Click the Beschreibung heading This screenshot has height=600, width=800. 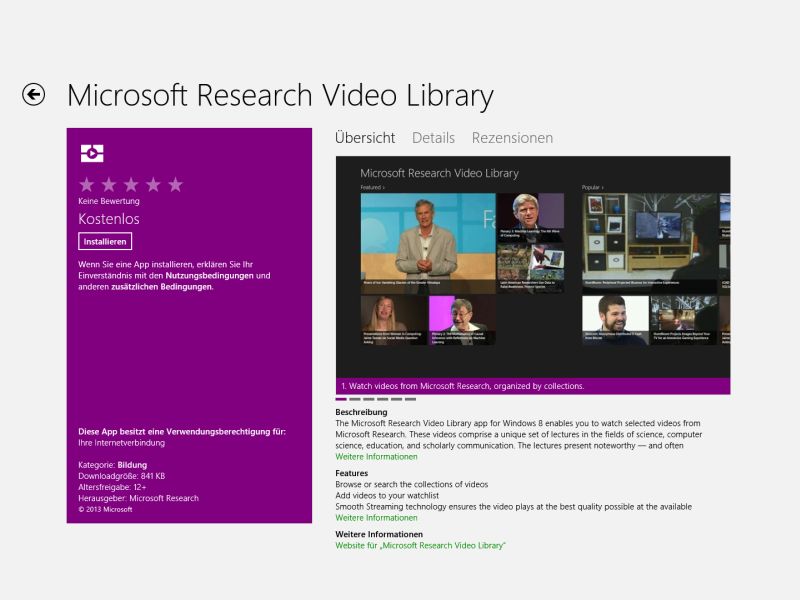click(361, 412)
